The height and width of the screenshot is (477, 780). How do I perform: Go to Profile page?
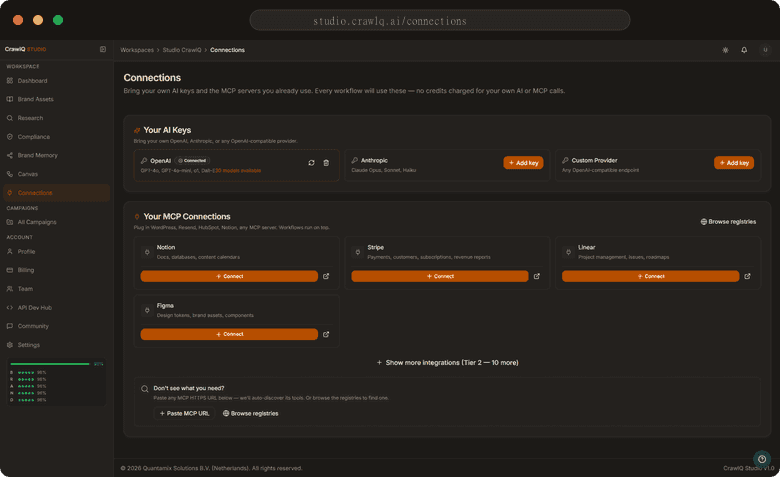[57, 252]
